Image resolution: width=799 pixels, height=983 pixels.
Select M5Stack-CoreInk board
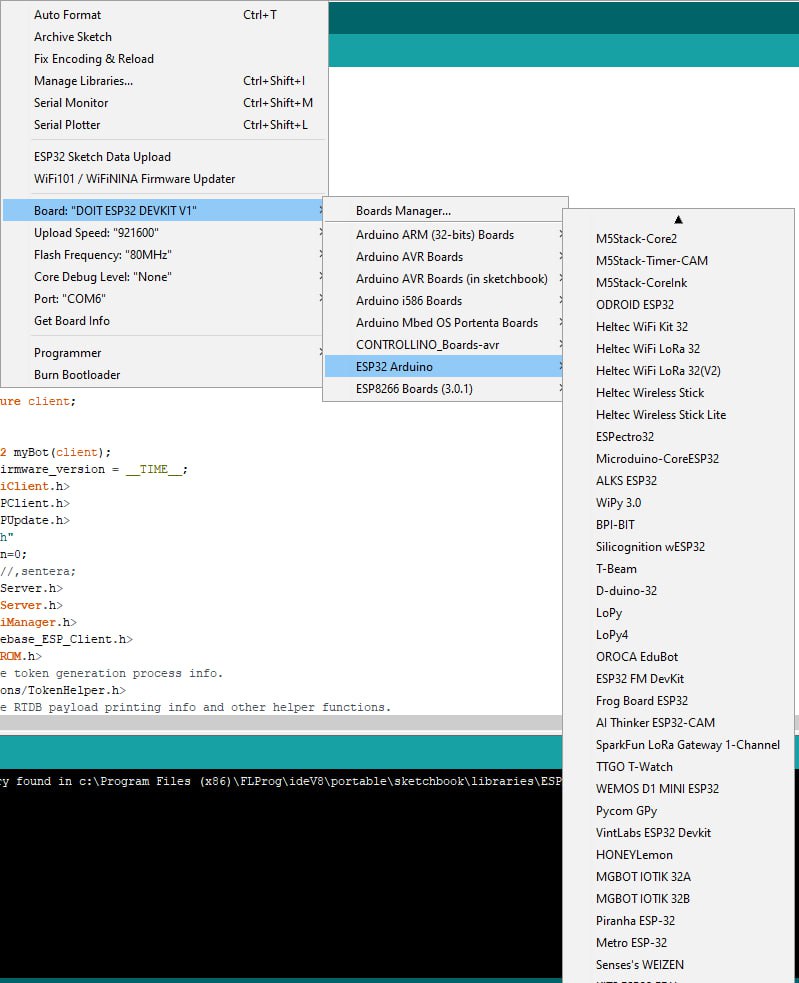coord(679,283)
